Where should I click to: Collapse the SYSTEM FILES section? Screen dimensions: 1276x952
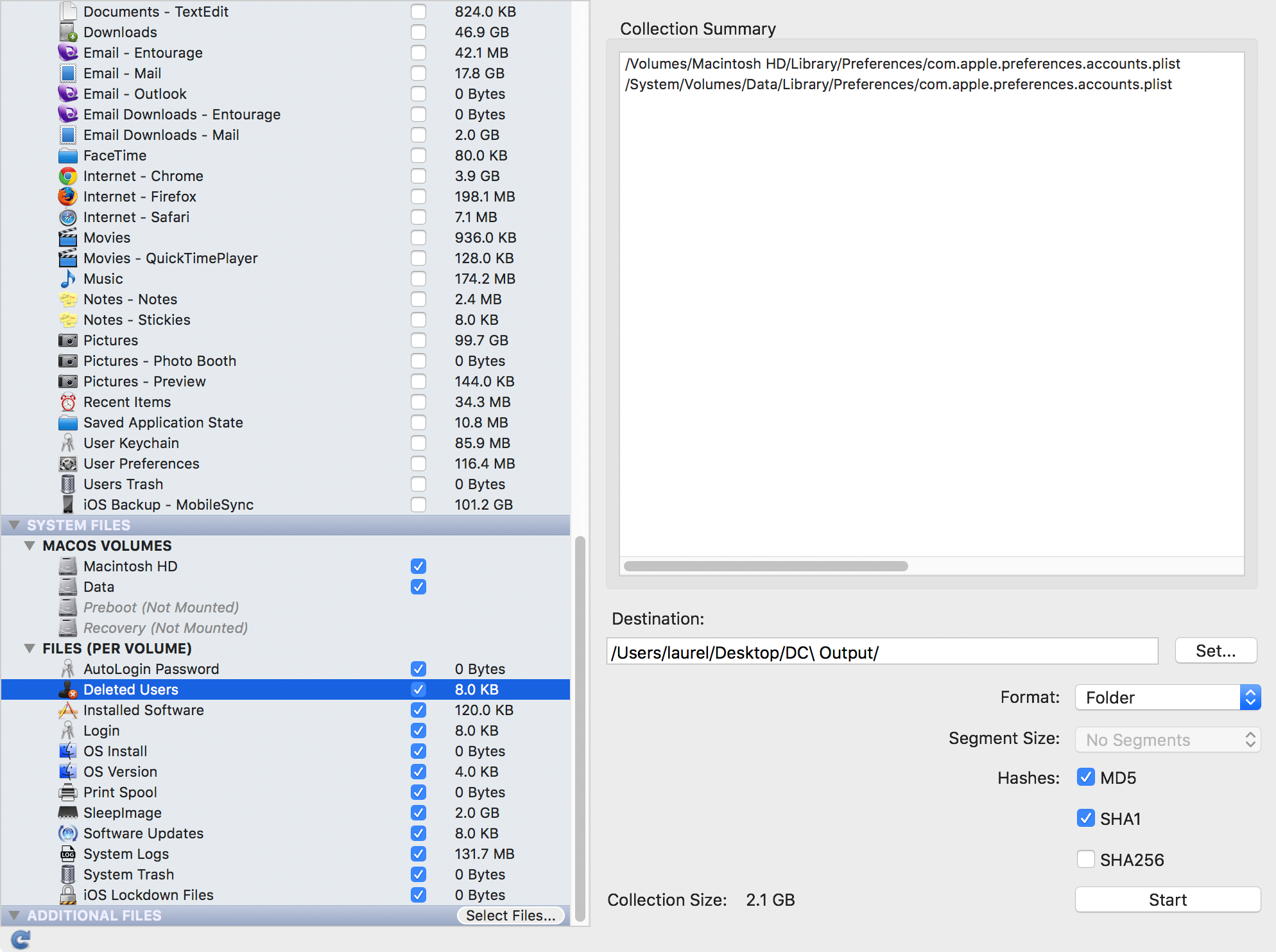(x=14, y=525)
